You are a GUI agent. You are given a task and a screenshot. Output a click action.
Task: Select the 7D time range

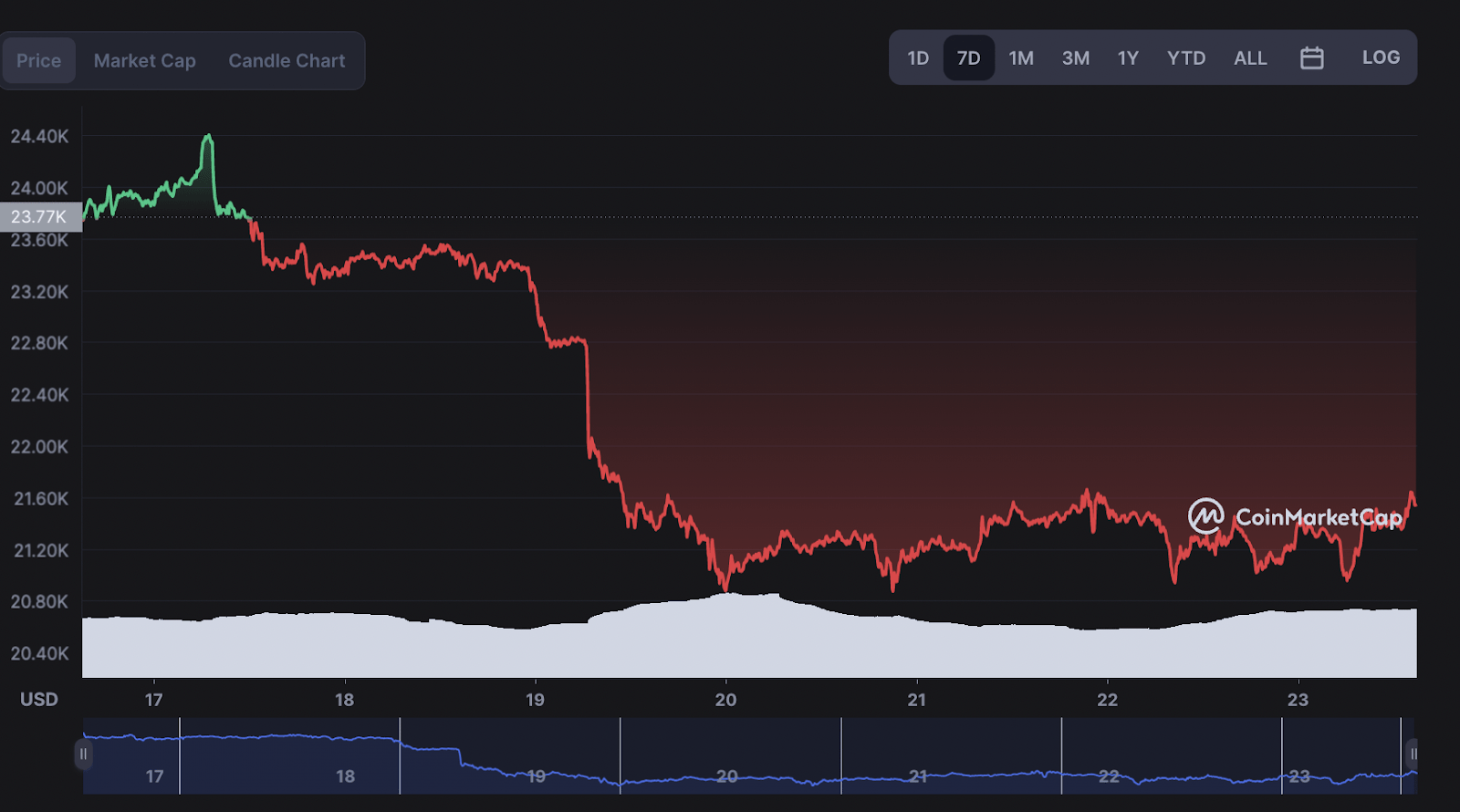pyautogui.click(x=969, y=58)
